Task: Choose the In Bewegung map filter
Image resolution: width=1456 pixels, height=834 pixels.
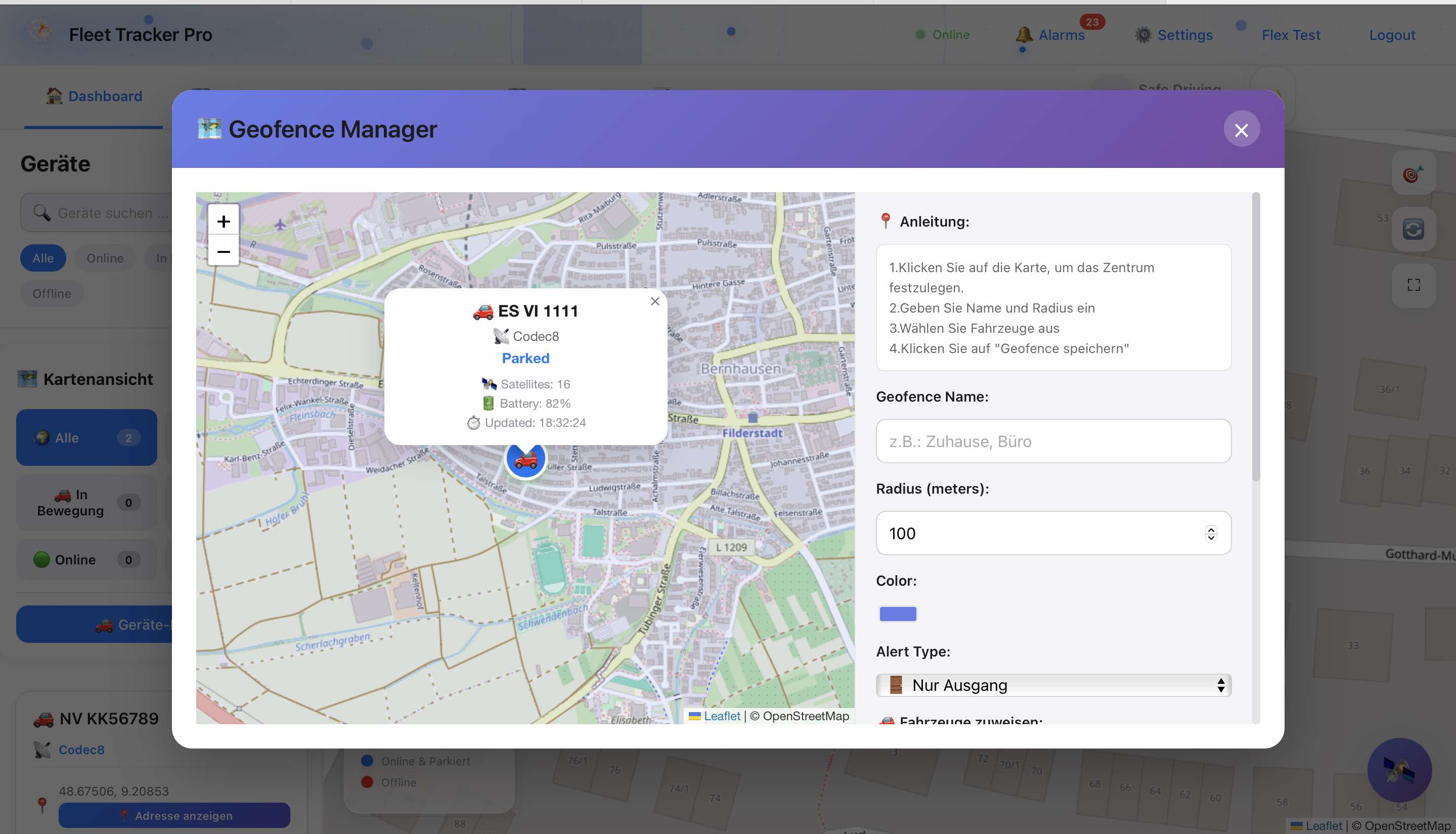Action: point(86,502)
